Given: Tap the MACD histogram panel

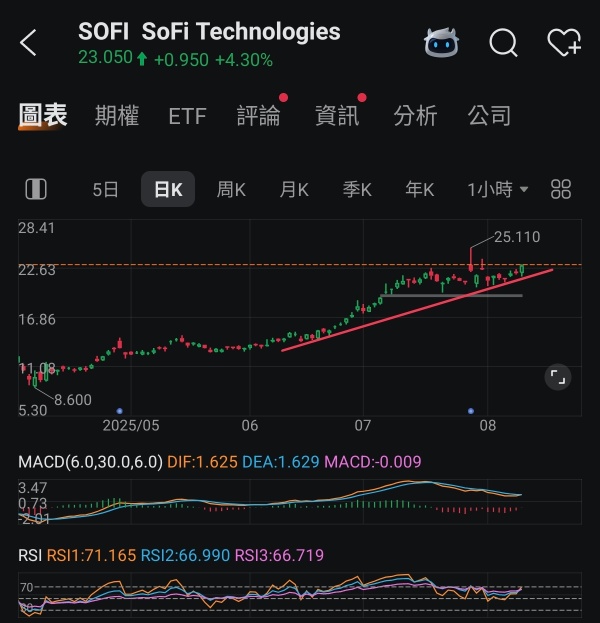Looking at the screenshot, I should point(300,502).
